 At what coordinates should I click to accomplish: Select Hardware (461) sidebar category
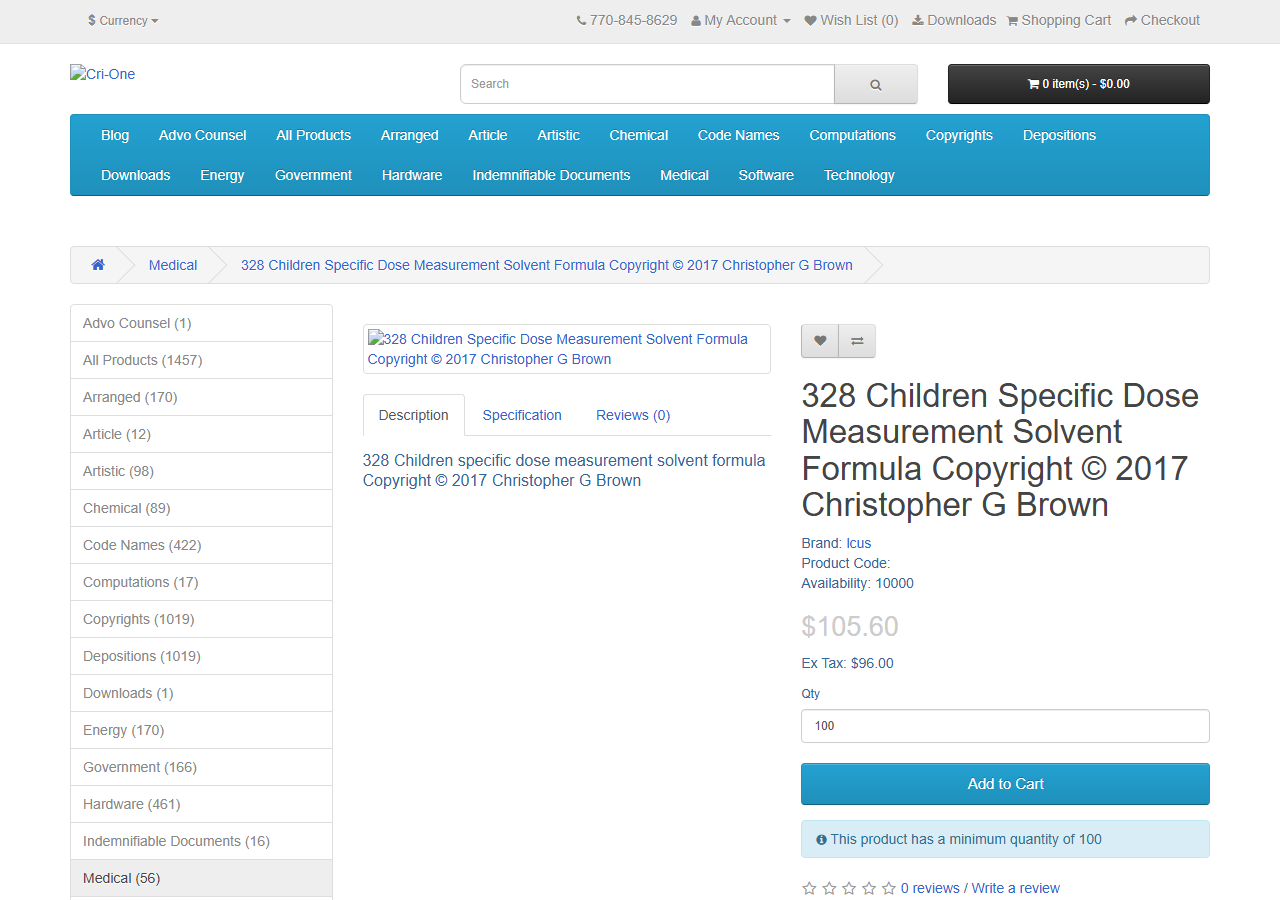[201, 804]
